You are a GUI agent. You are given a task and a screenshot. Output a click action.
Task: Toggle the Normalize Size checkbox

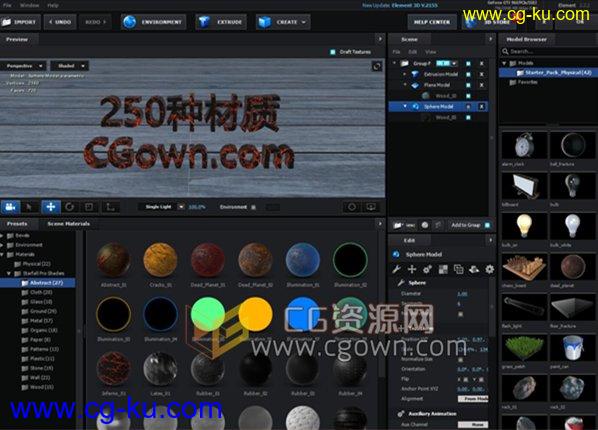point(460,359)
